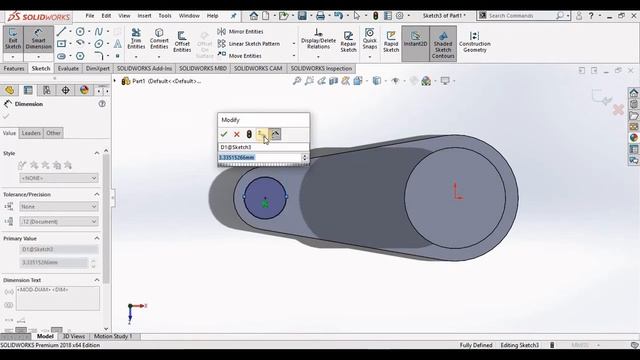This screenshot has height=360, width=640.
Task: Switch to the Value tab
Action: click(x=9, y=133)
